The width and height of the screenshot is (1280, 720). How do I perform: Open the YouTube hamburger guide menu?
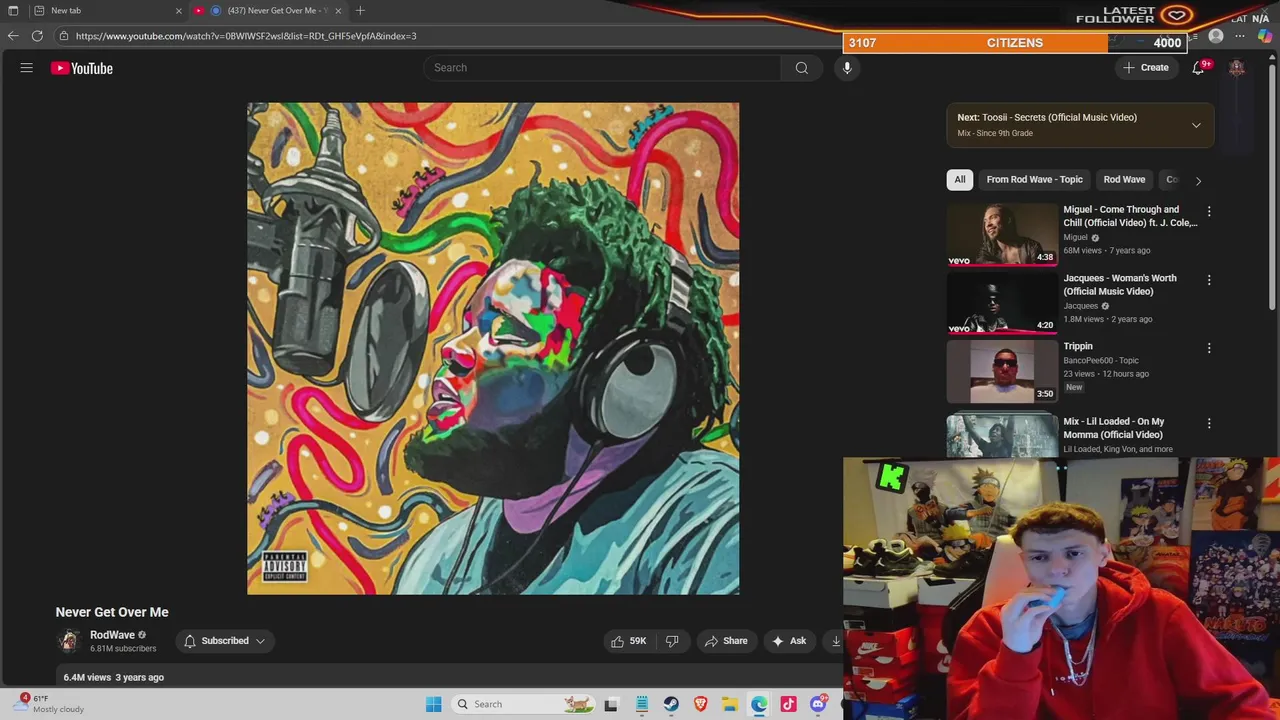pyautogui.click(x=27, y=68)
